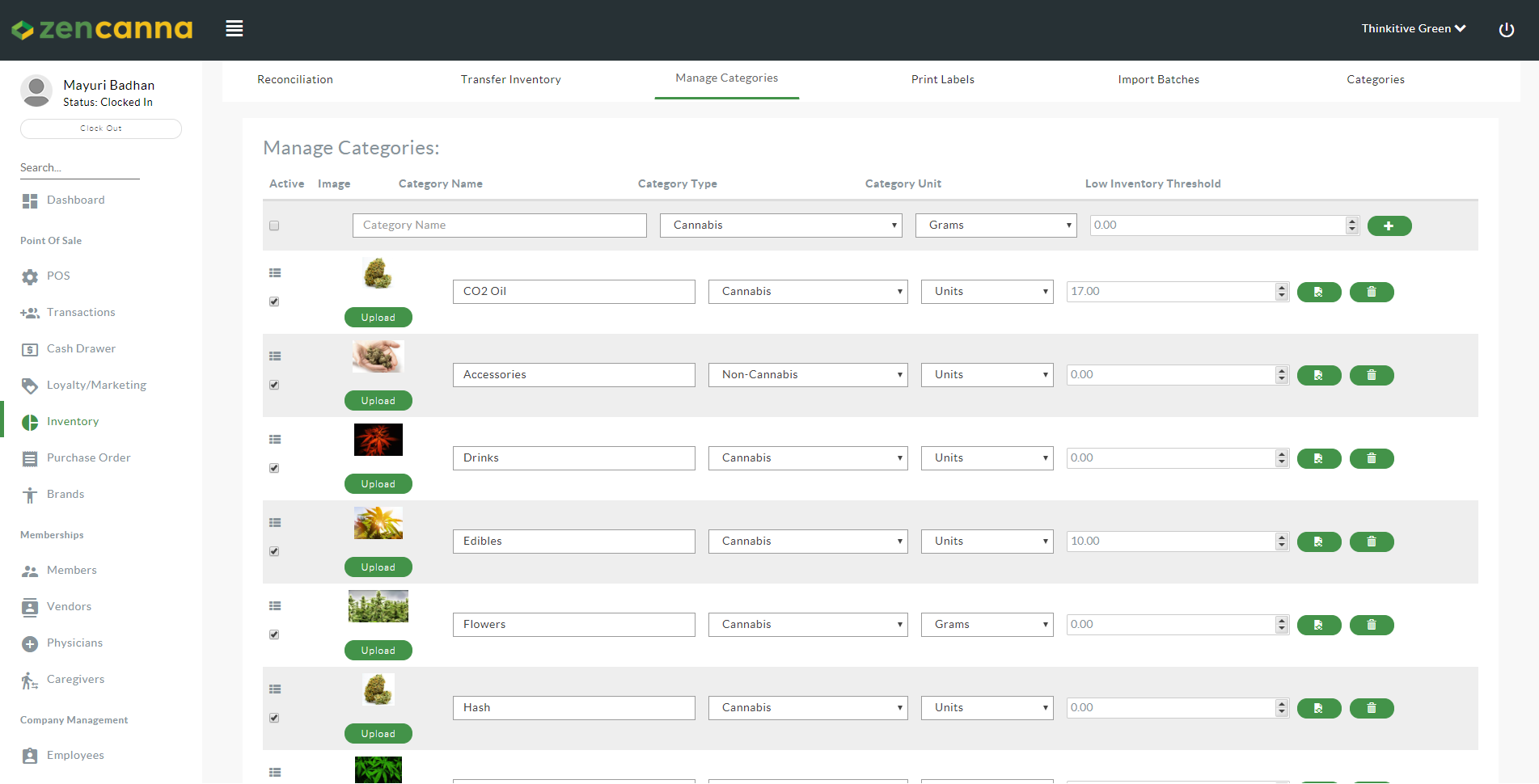Upload an image for Flowers

[x=378, y=651]
